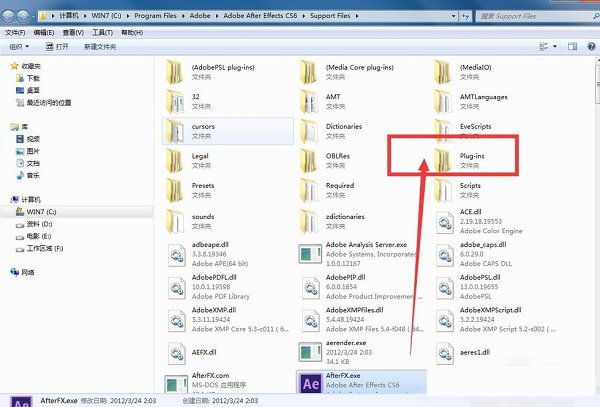Select the adobe_caps.dll file

[x=474, y=254]
